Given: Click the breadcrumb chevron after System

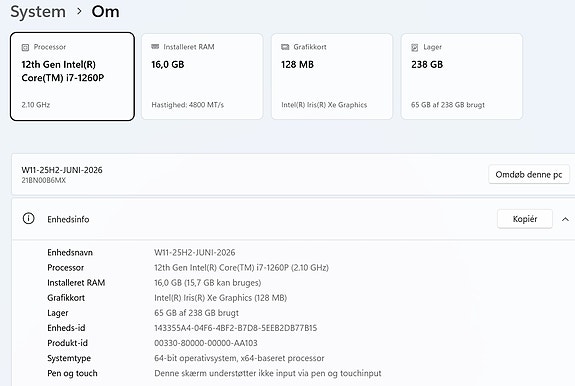Looking at the screenshot, I should point(79,11).
